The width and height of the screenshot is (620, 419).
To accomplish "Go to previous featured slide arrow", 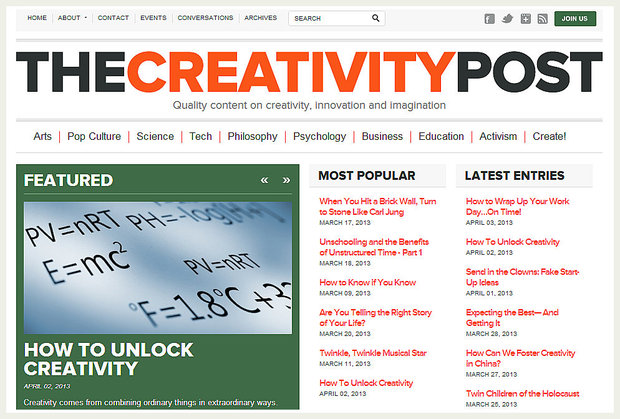I will click(x=265, y=180).
